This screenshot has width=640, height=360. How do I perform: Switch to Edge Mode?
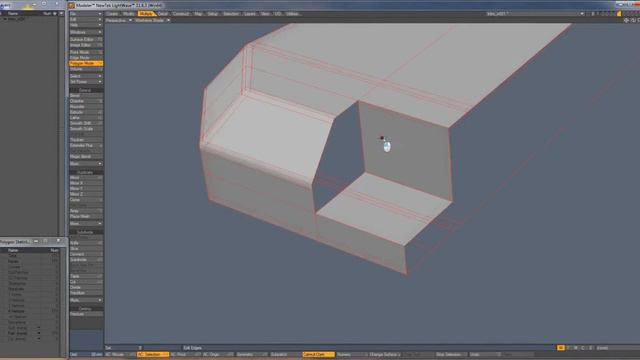(x=86, y=58)
